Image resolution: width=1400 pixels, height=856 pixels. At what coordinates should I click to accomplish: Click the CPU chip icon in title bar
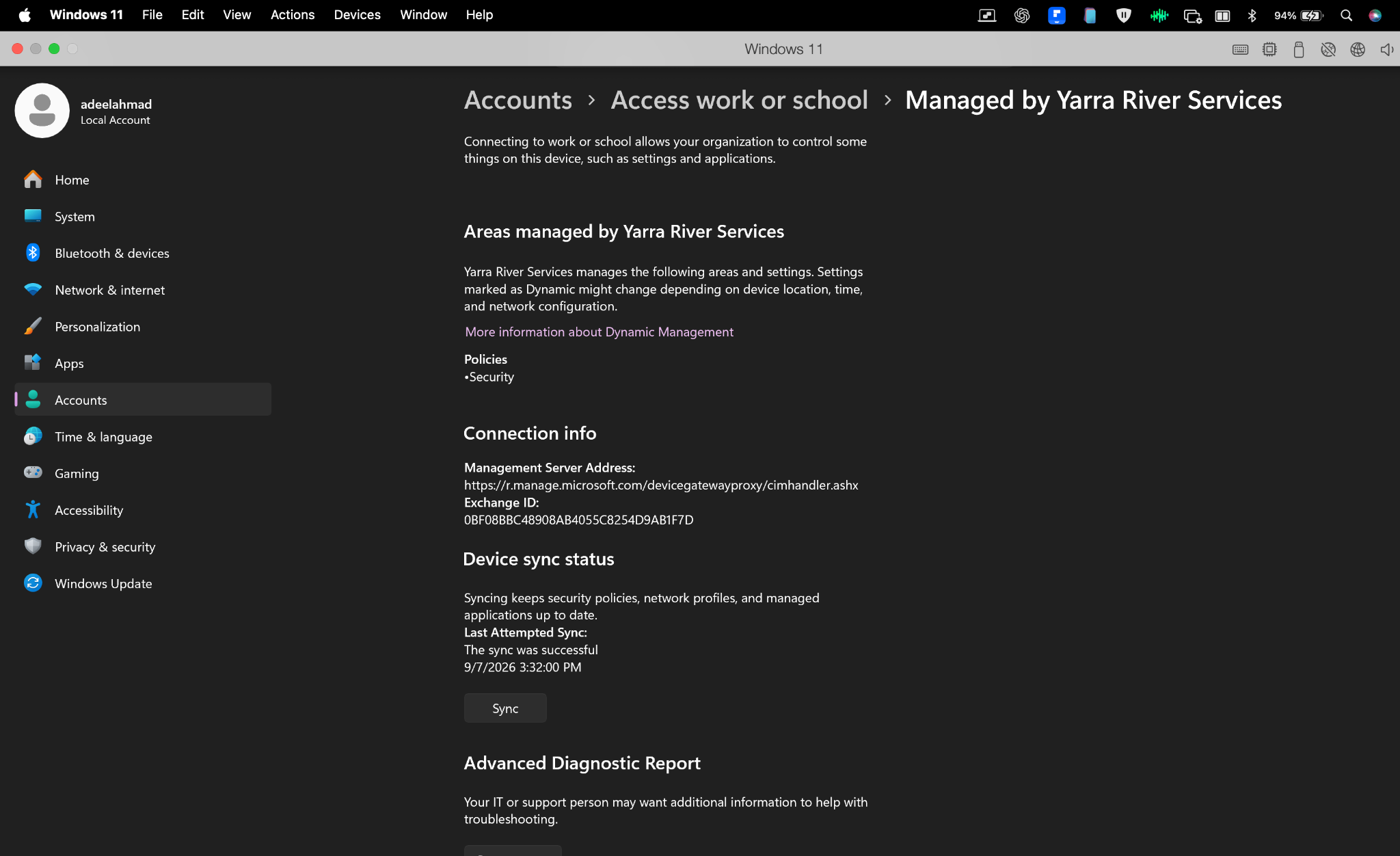point(1269,49)
